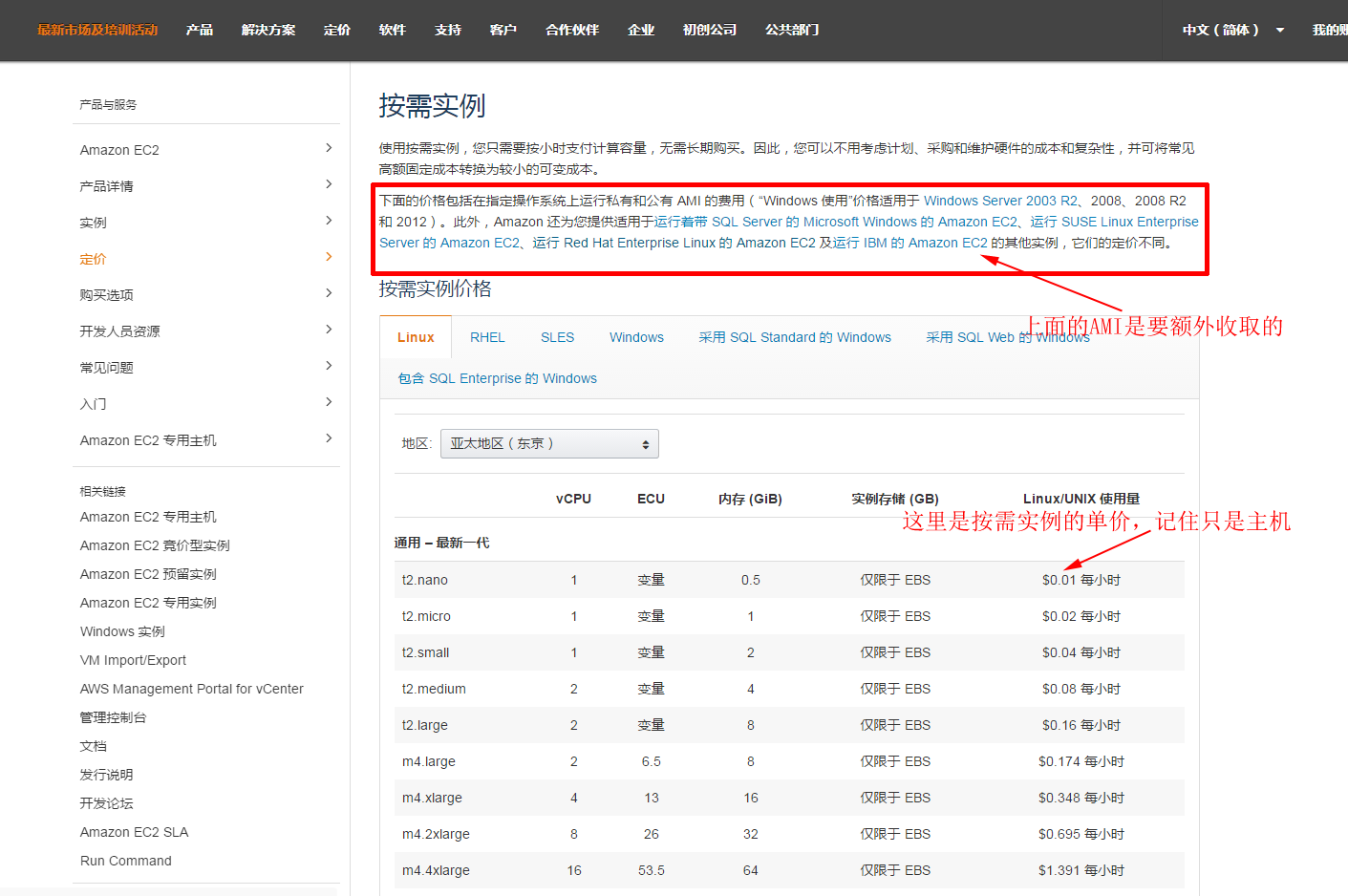Open Amazon EC2 专用主机 related link
The height and width of the screenshot is (896, 1348).
point(148,517)
